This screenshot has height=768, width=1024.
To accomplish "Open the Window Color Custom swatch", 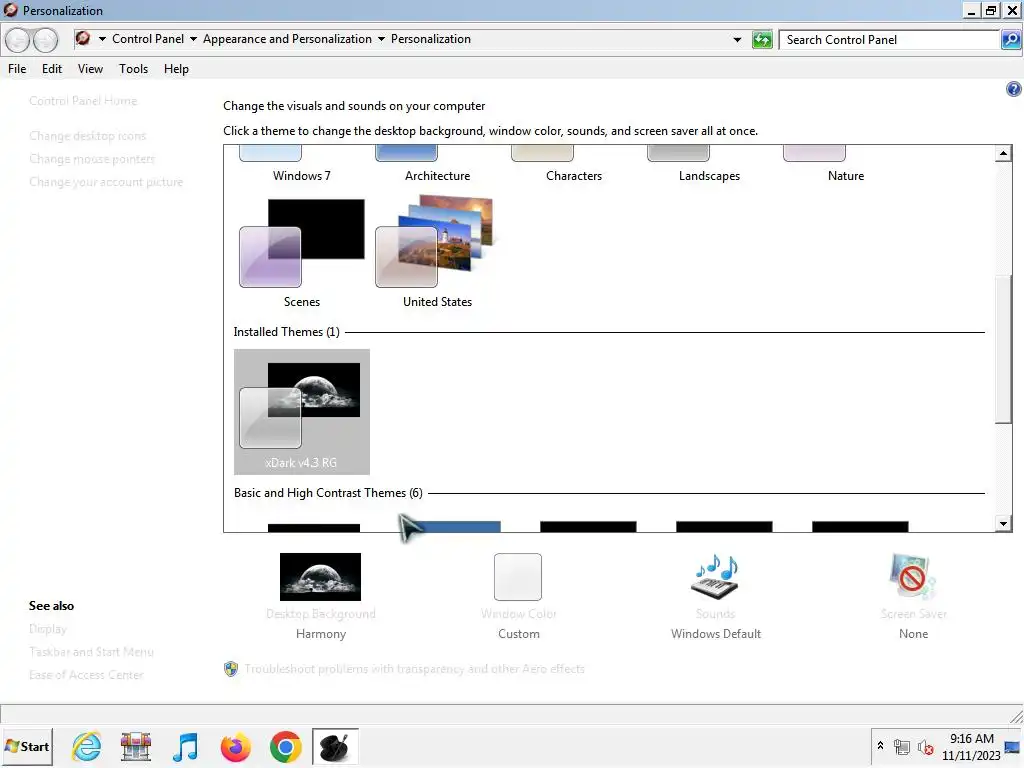I will (x=518, y=577).
